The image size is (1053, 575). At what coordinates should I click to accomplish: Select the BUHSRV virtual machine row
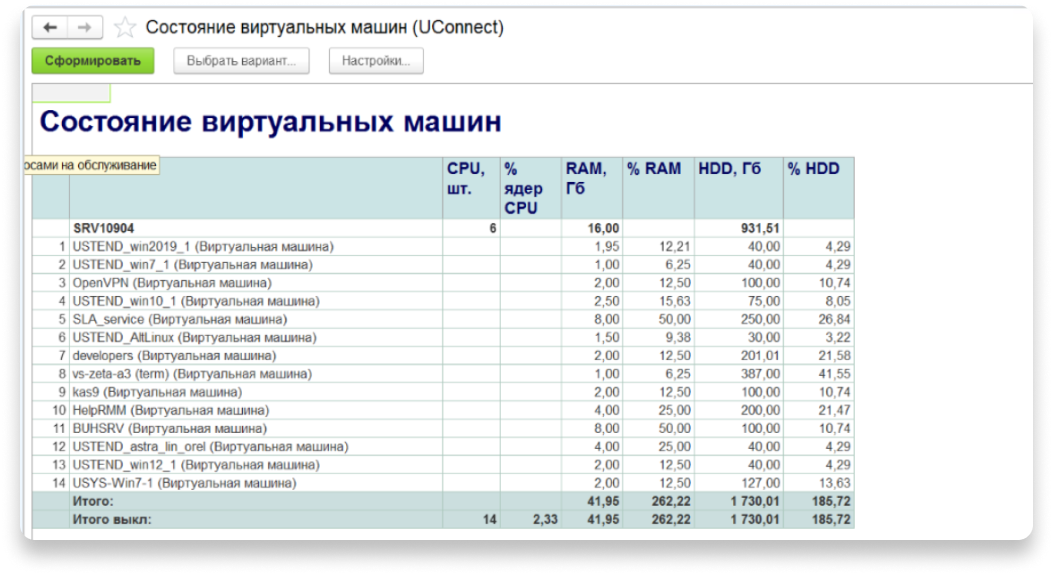[443, 428]
